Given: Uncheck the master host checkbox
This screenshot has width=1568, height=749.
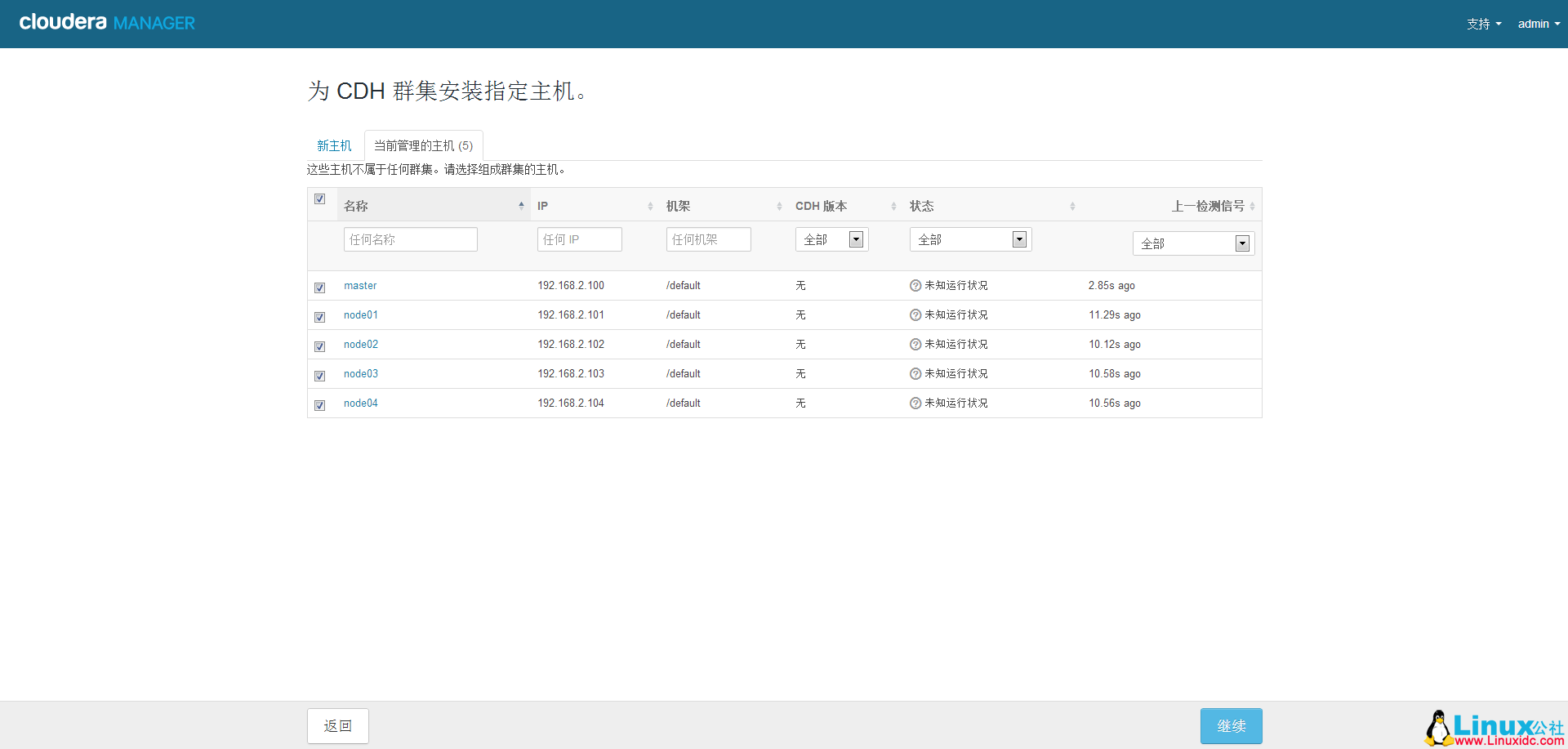Looking at the screenshot, I should pos(320,288).
